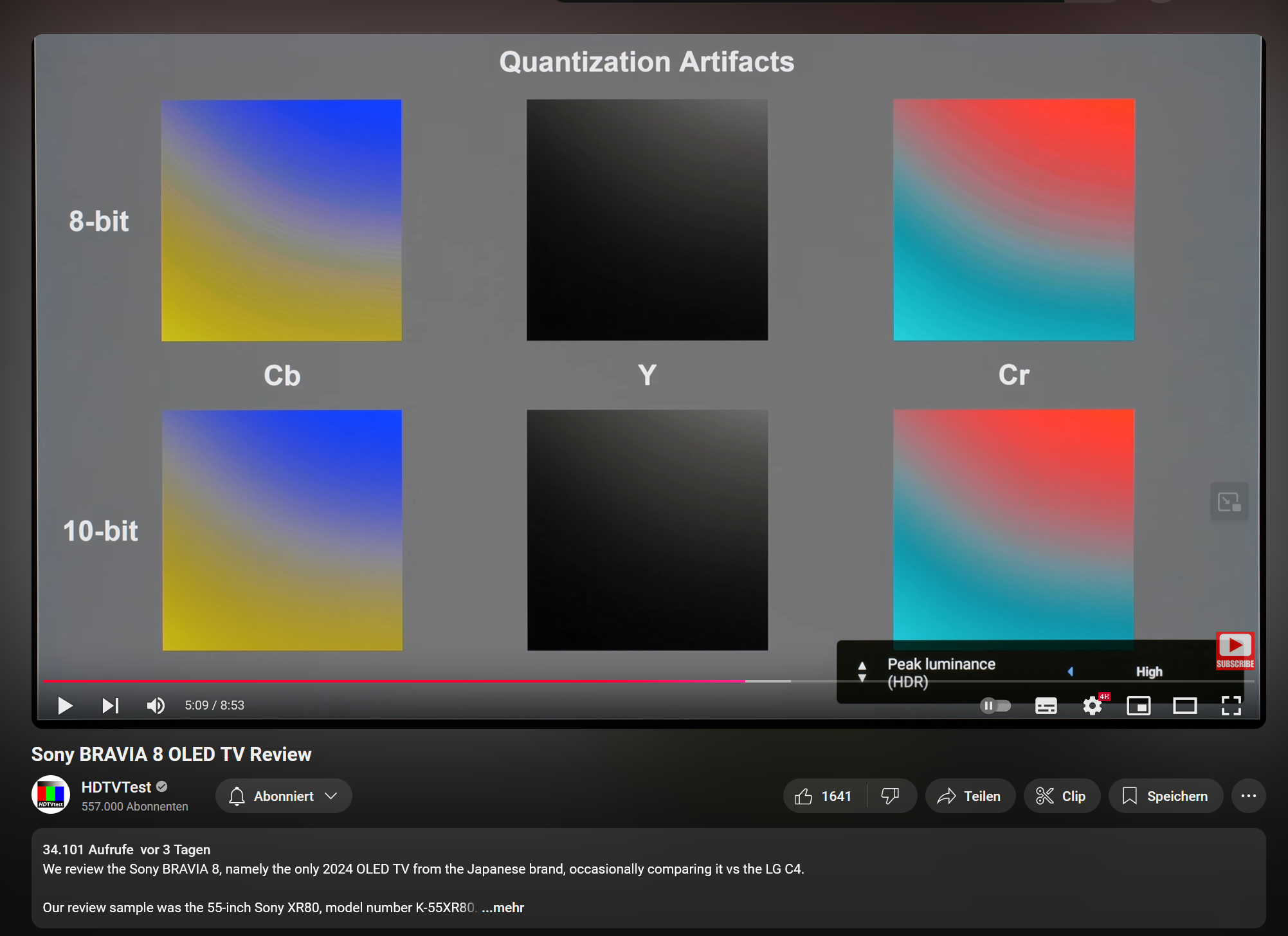Click the SUBSCRIBE watermark overlay
This screenshot has width=1288, height=936.
pos(1235,650)
